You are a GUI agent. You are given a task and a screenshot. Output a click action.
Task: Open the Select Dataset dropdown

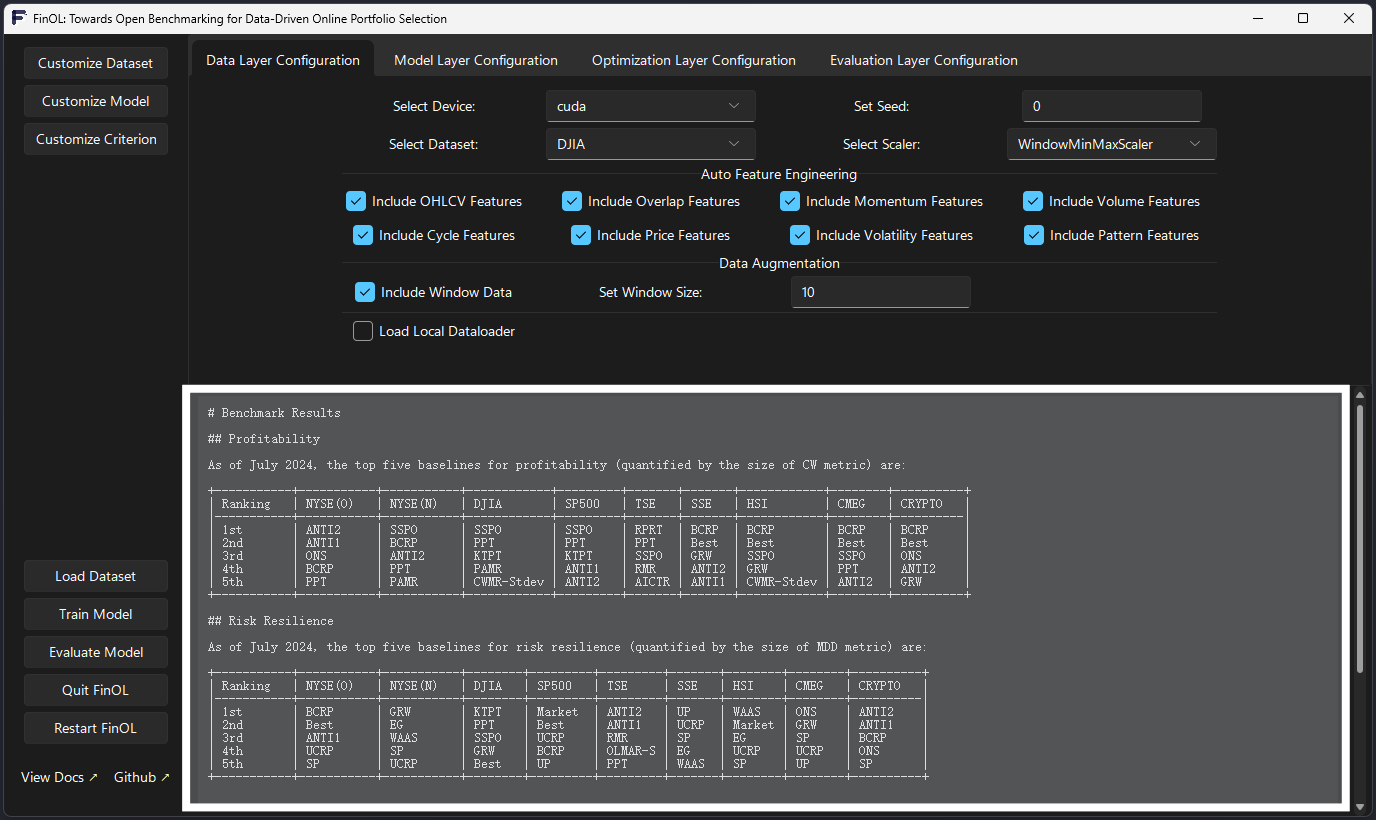point(650,144)
